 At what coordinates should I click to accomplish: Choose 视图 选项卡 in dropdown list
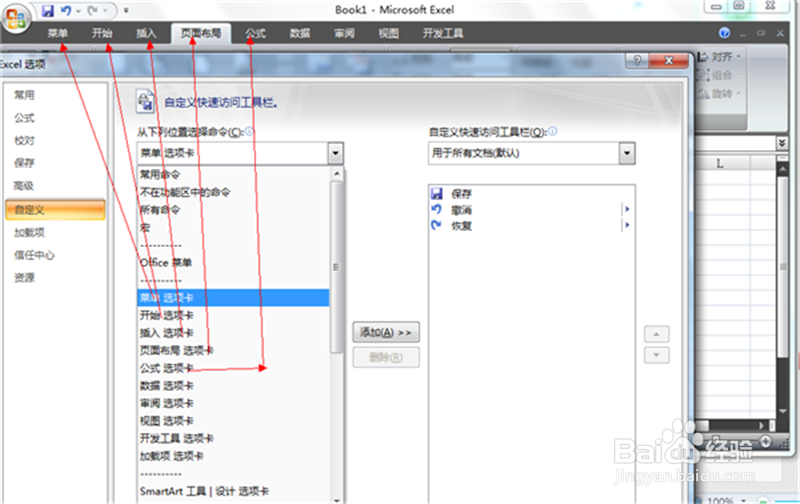234,420
